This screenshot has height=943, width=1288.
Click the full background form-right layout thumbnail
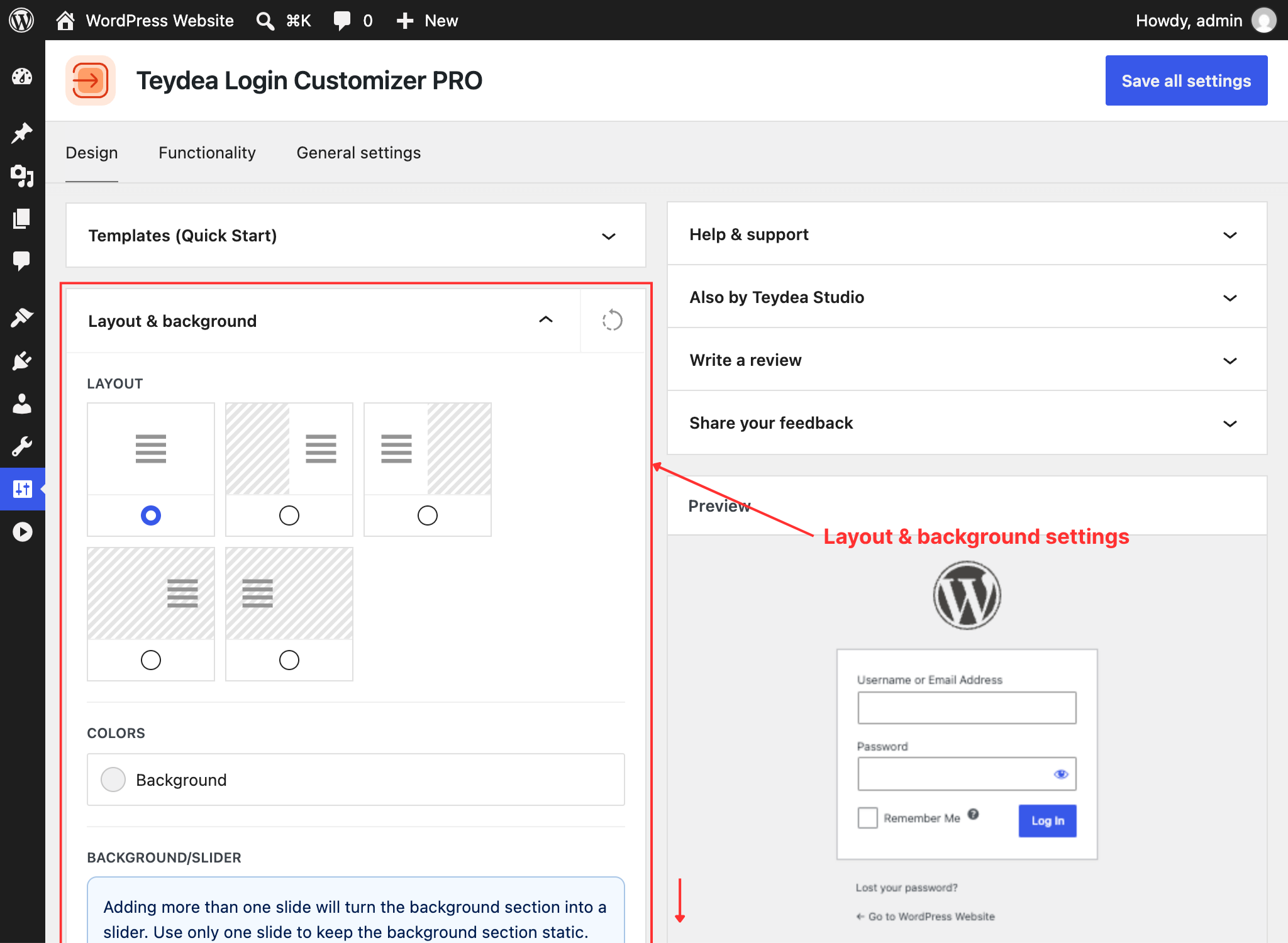click(151, 593)
